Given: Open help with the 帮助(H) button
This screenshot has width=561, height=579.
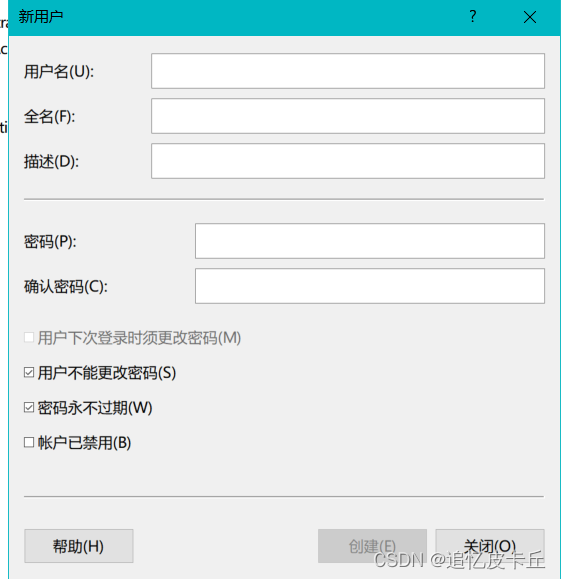Looking at the screenshot, I should pos(79,546).
